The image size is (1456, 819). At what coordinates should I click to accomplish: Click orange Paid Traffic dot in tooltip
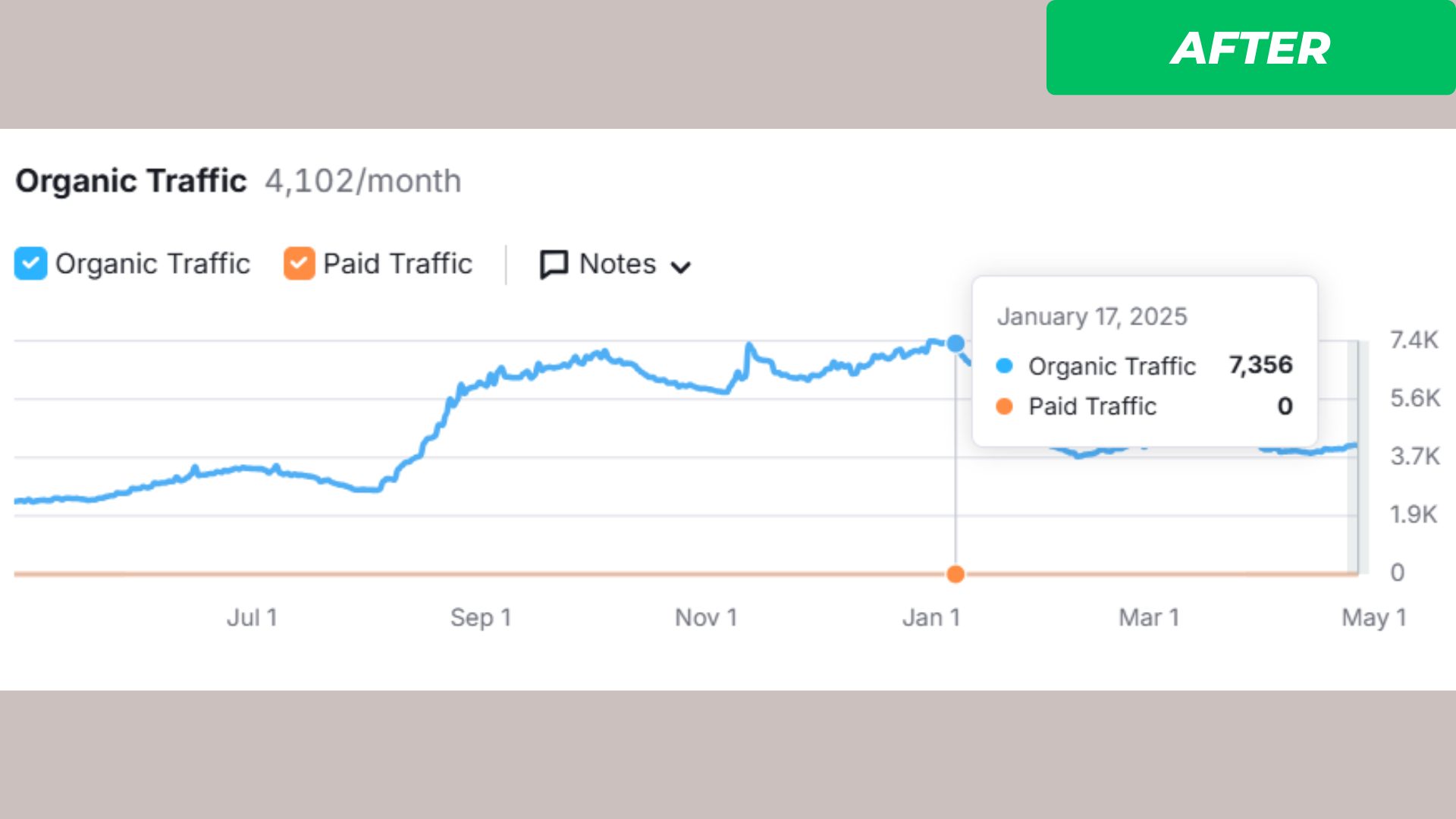pos(1004,406)
